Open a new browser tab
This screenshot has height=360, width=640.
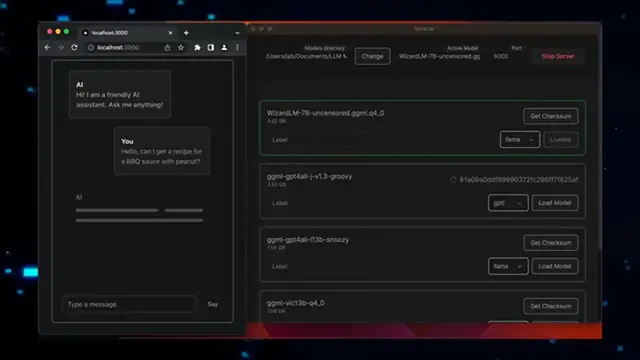click(186, 33)
